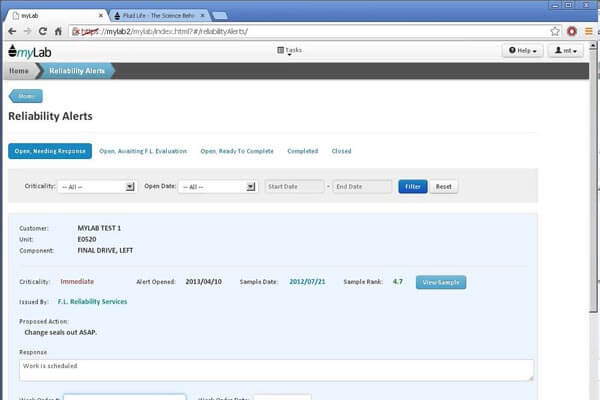Go to browser home page icon
This screenshot has height=400, width=600.
pyautogui.click(x=59, y=31)
